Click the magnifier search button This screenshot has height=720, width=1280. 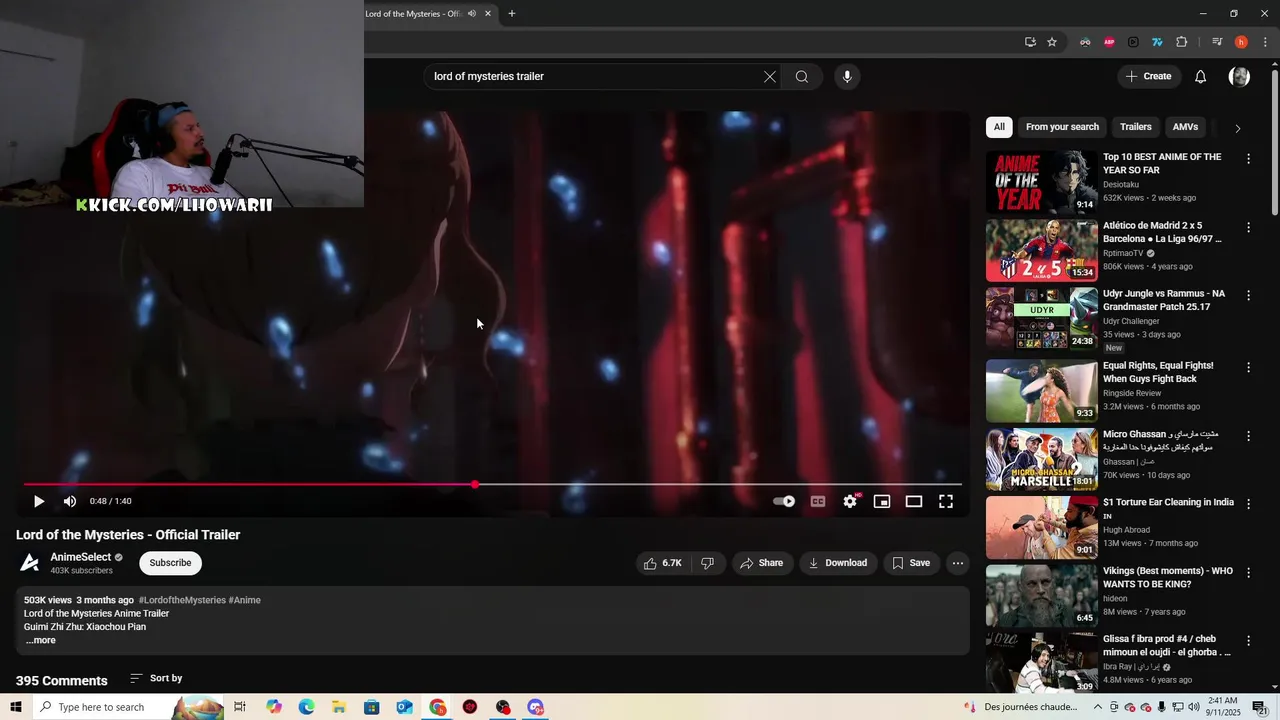(802, 77)
